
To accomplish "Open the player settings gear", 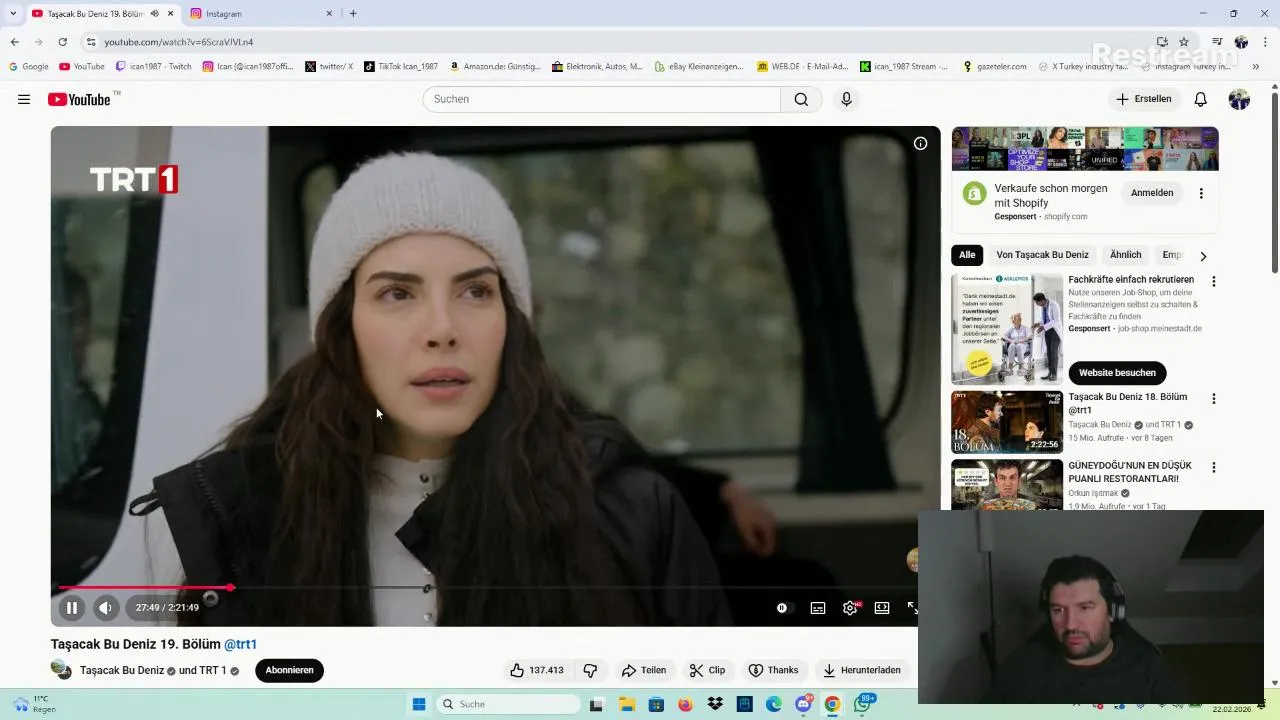I will coord(850,607).
